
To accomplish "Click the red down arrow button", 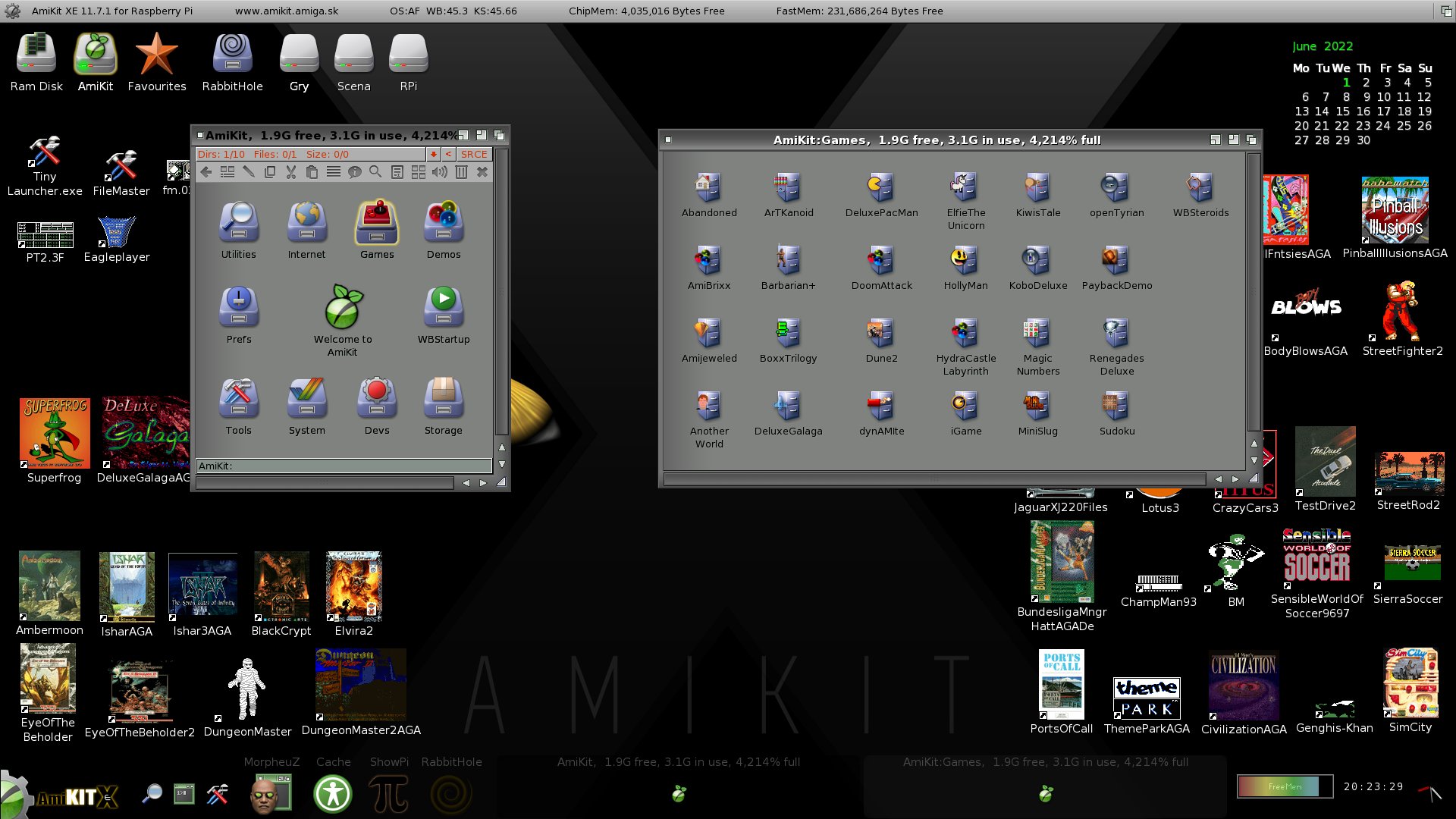I will [x=434, y=154].
